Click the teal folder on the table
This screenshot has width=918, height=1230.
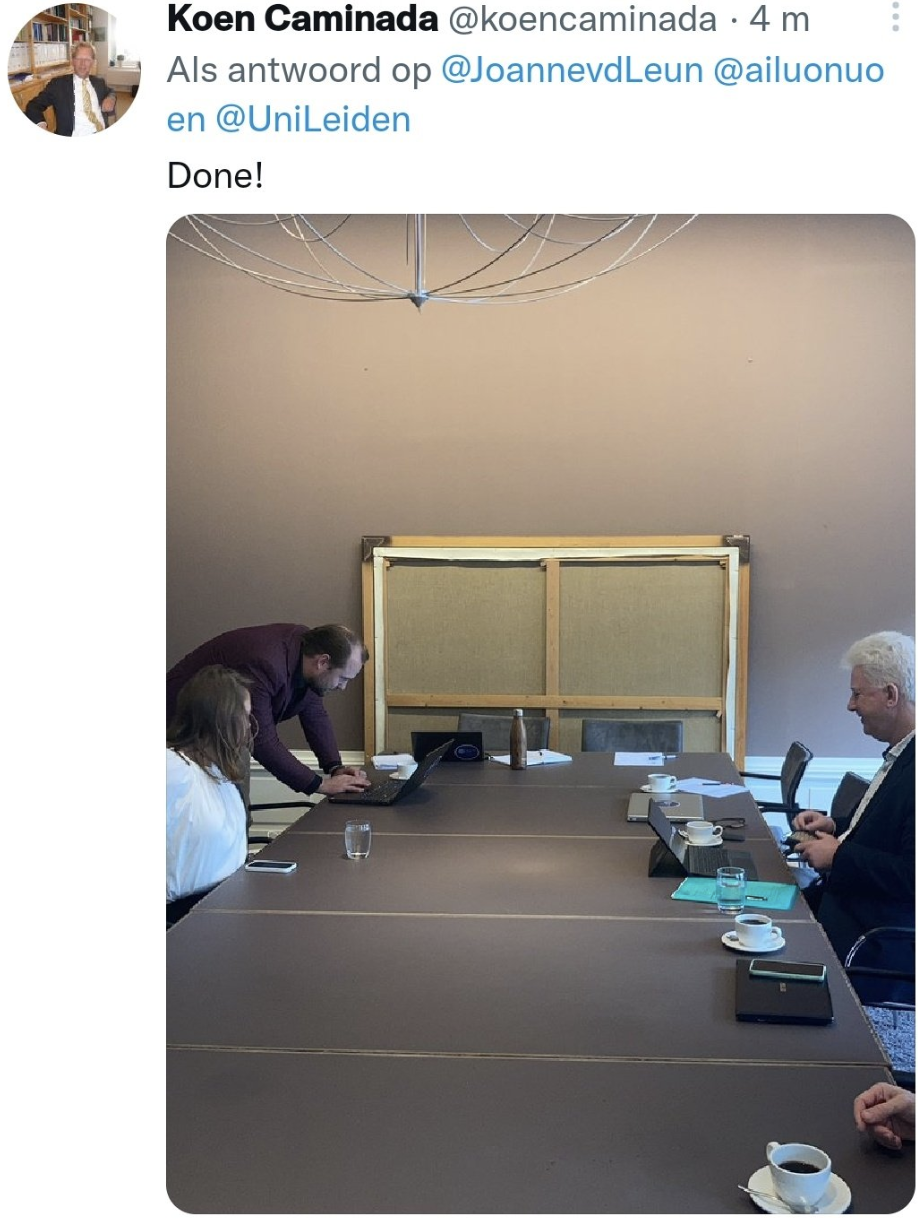[x=734, y=893]
